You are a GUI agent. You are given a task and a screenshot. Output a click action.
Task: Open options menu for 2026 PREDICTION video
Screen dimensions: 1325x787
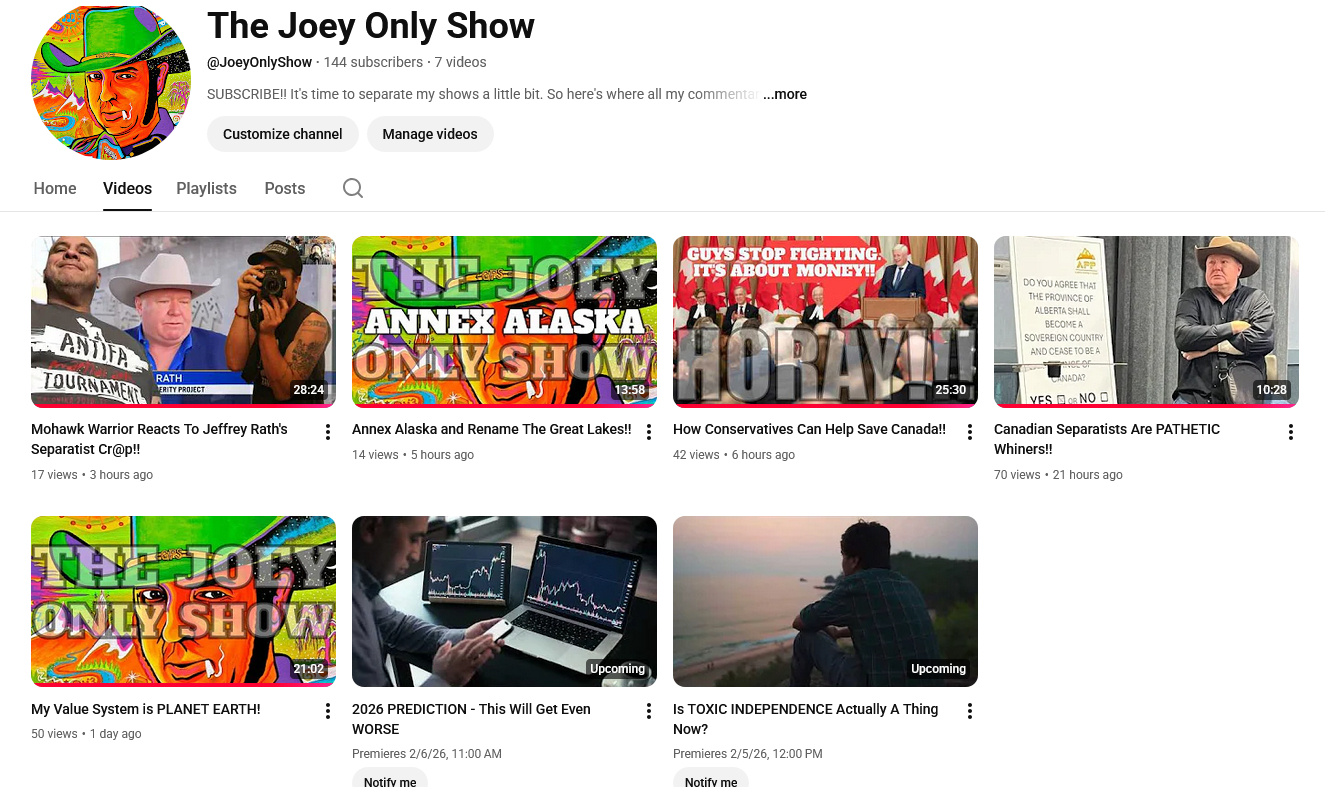click(x=648, y=711)
